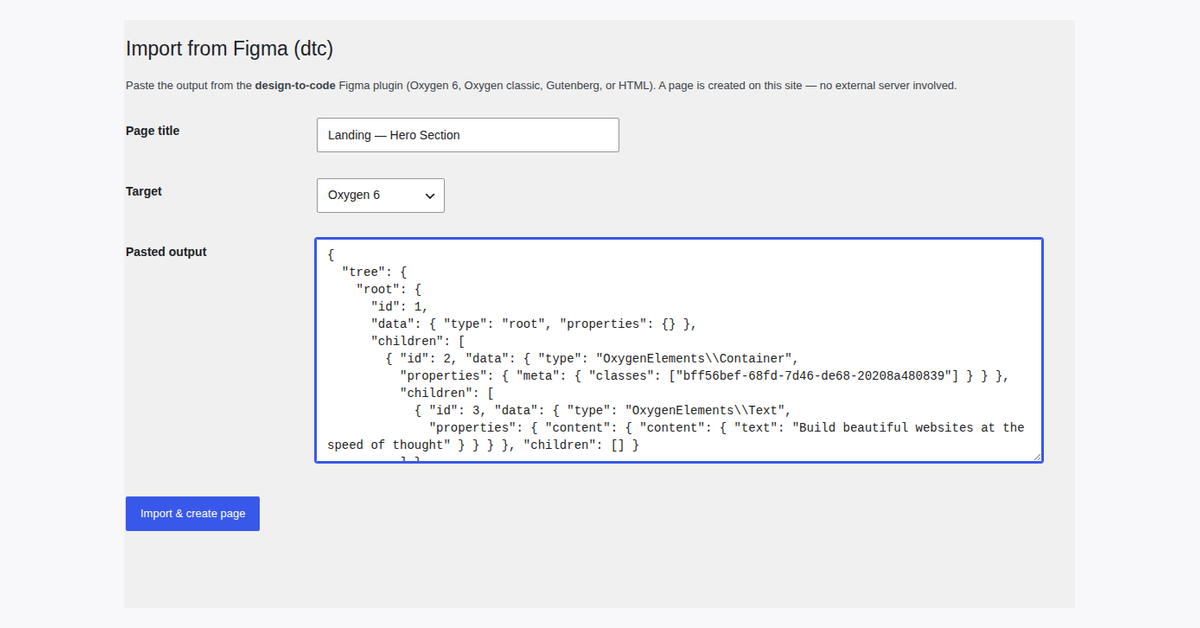This screenshot has width=1200, height=628.
Task: Click the bold 'design-to-code' text
Action: [x=295, y=86]
